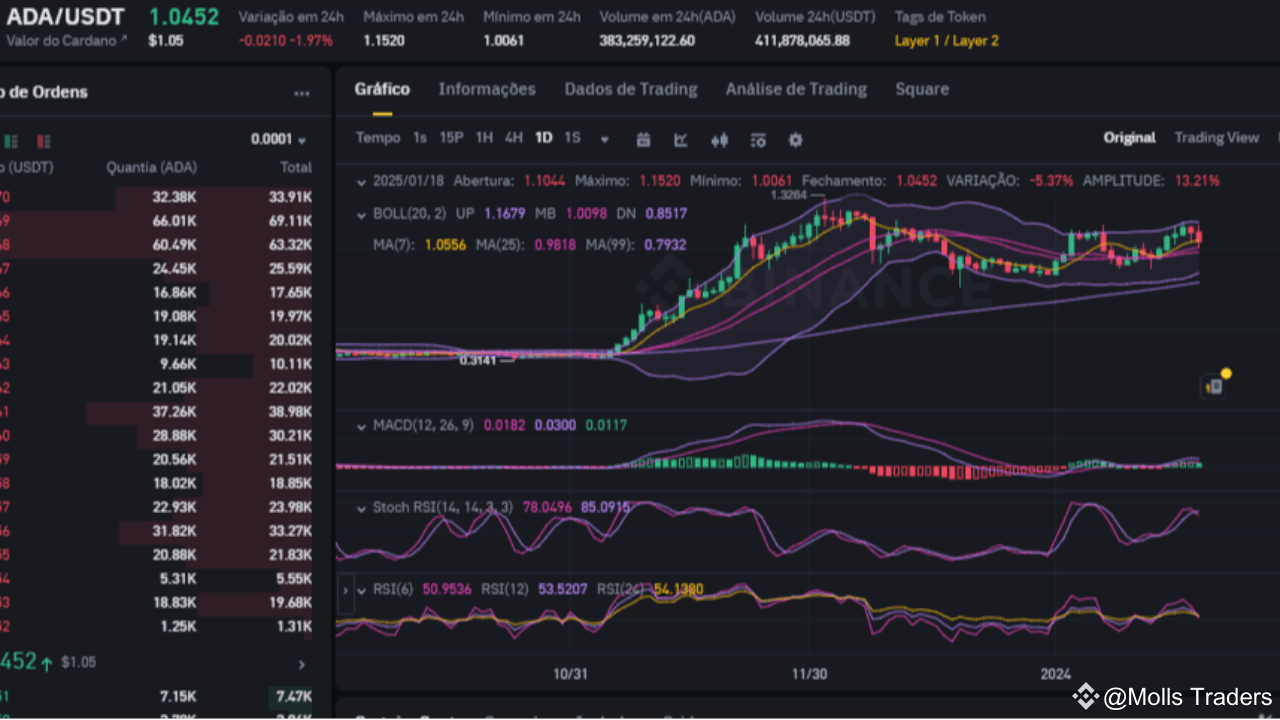Switch chart mode to Trading View
This screenshot has width=1280, height=720.
pos(1217,137)
